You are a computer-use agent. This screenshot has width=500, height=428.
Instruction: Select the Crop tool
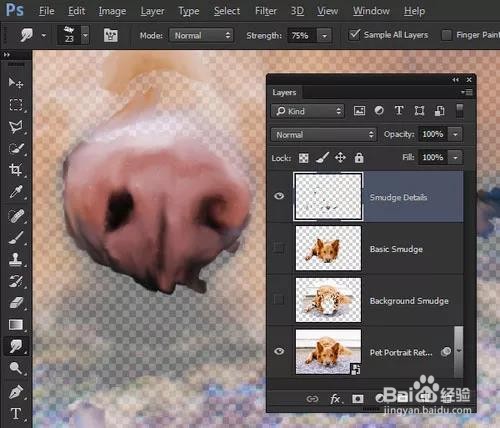(16, 170)
